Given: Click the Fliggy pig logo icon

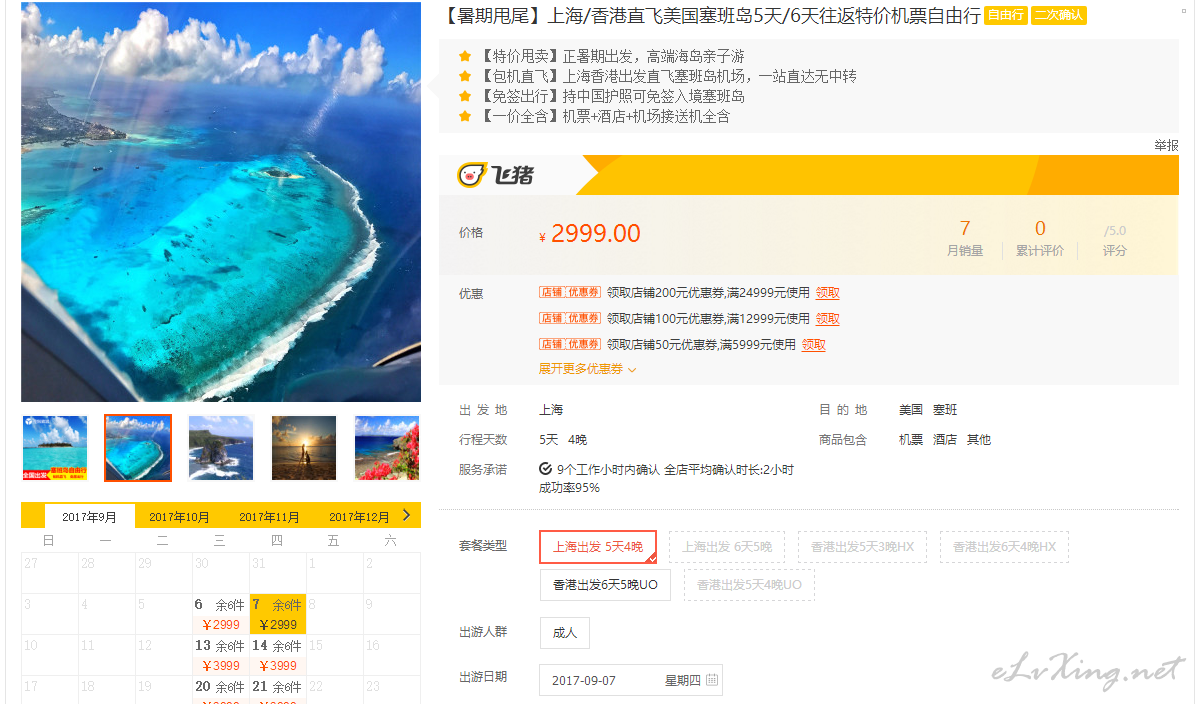Looking at the screenshot, I should [471, 175].
